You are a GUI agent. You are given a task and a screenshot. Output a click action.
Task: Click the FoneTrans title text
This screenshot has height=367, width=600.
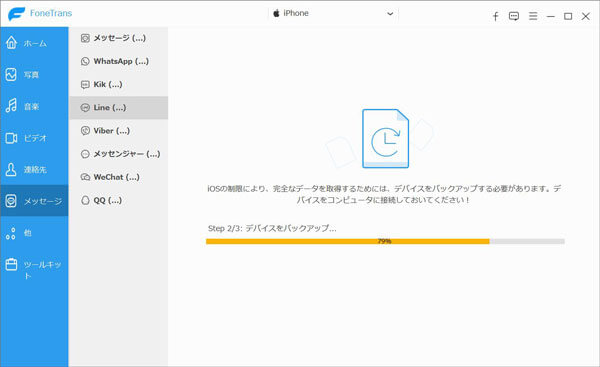tap(51, 13)
